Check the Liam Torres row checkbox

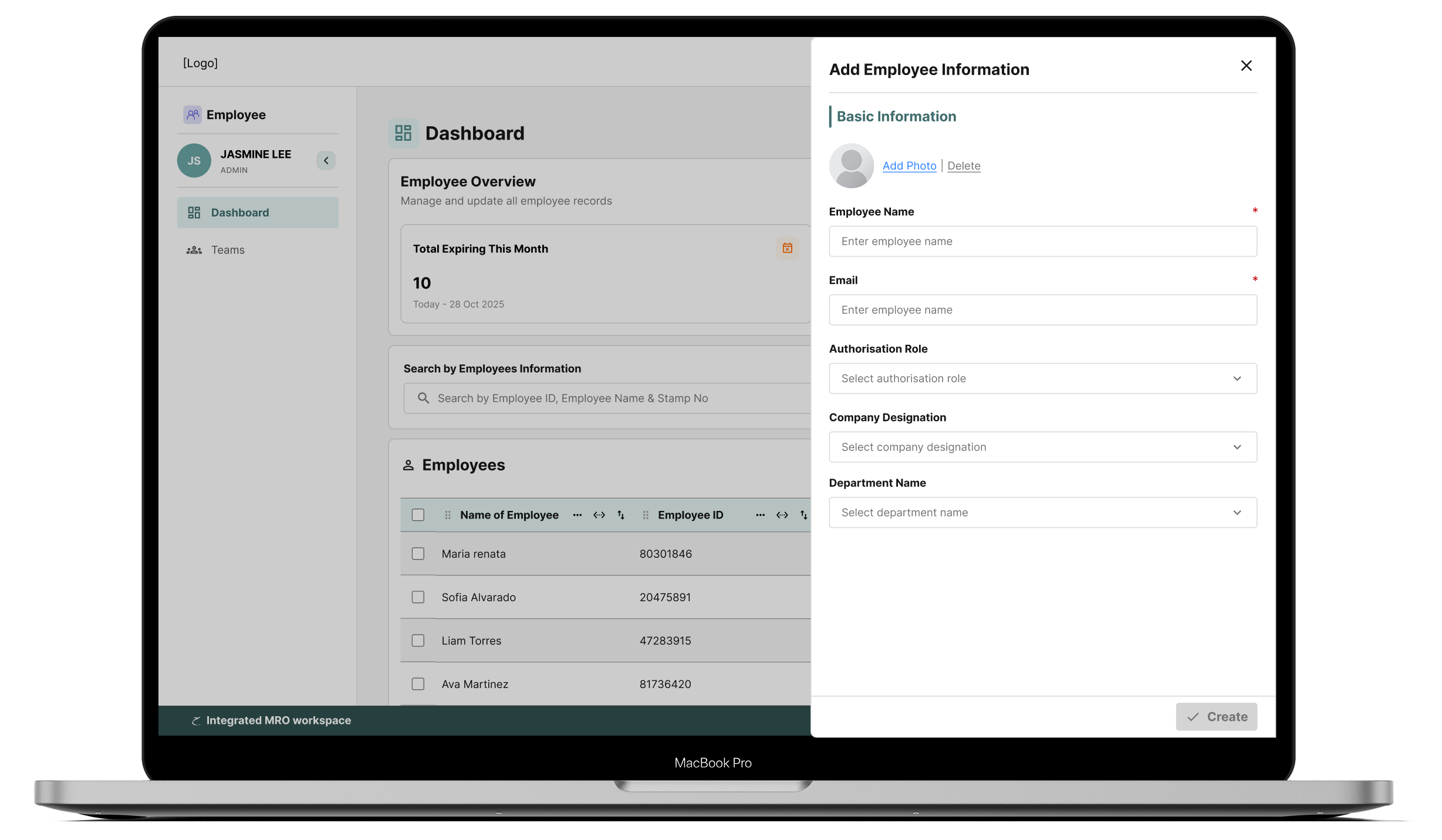[x=418, y=641]
